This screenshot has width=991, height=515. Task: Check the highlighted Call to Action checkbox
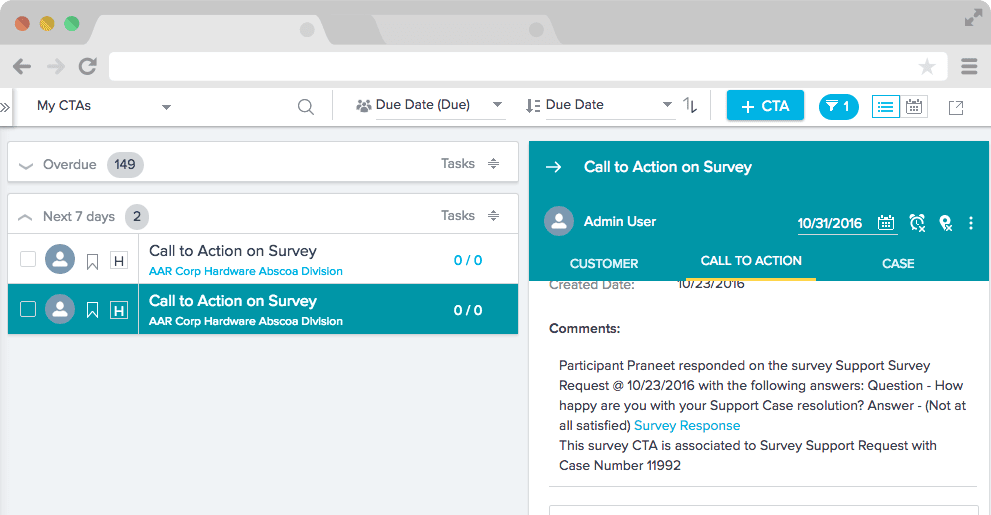pyautogui.click(x=28, y=309)
